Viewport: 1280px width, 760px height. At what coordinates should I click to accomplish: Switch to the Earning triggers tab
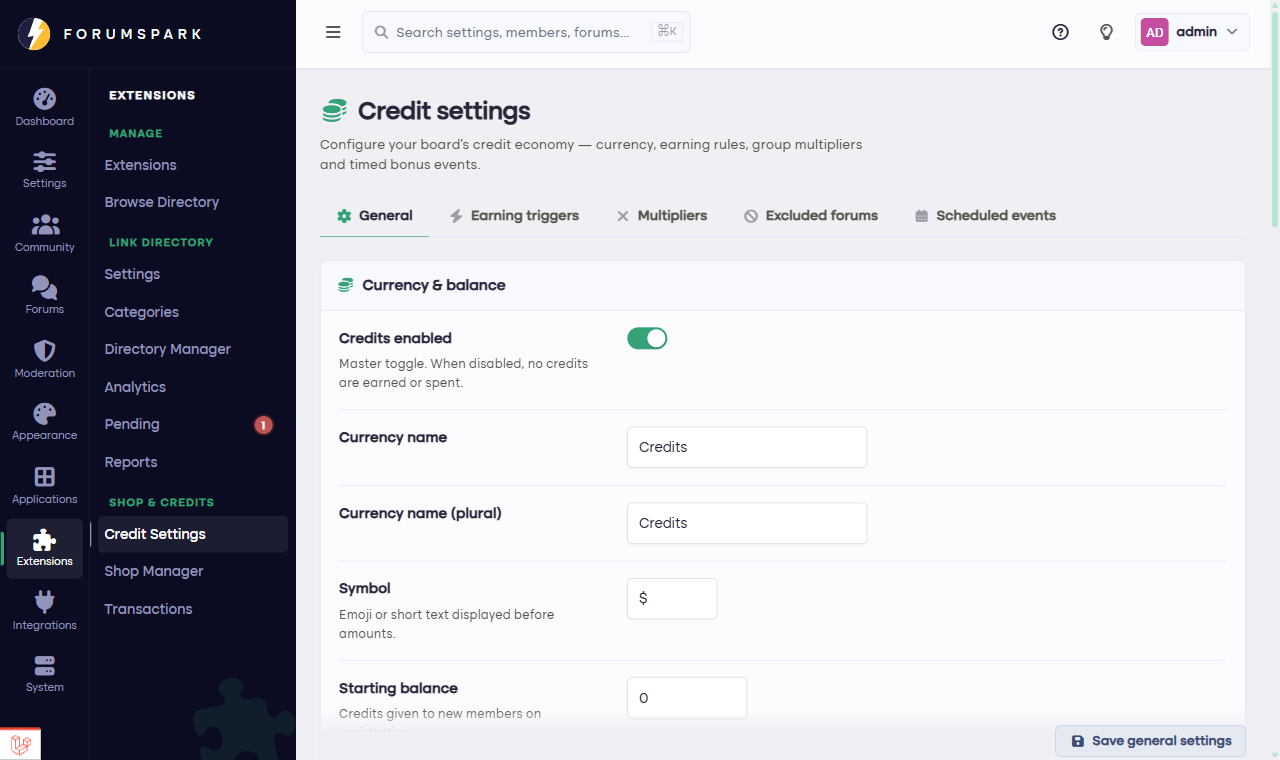coord(514,215)
